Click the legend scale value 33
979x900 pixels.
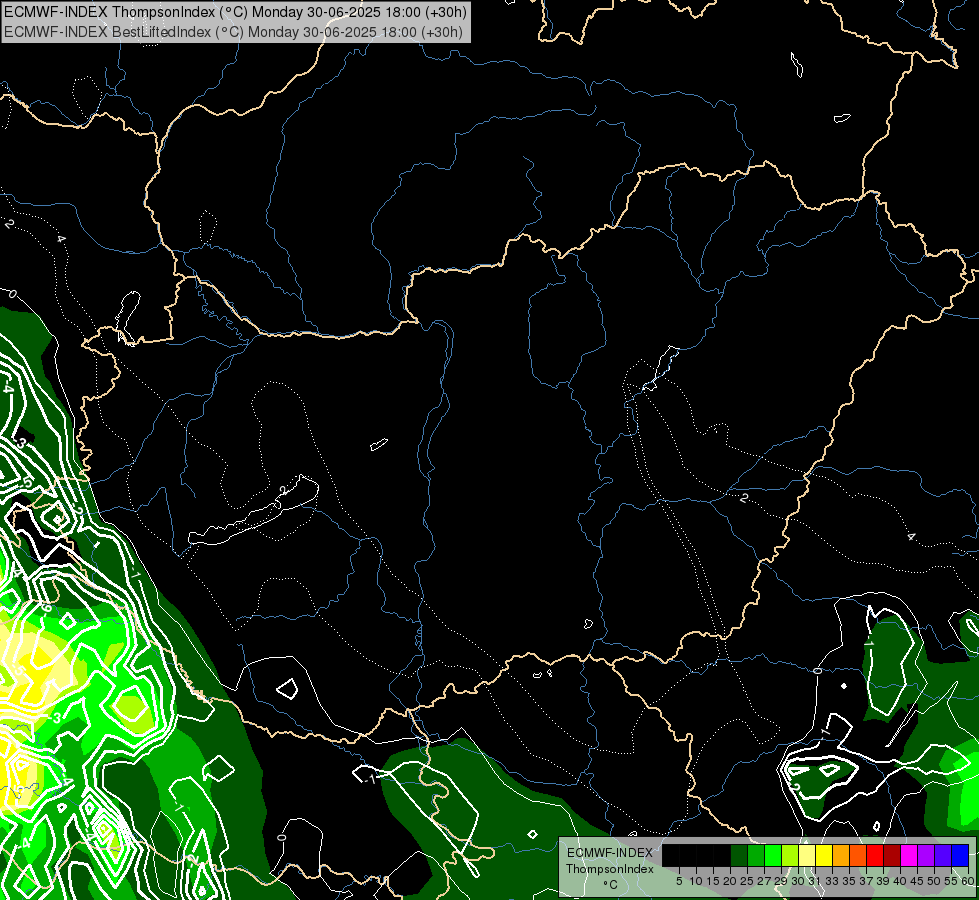(832, 881)
